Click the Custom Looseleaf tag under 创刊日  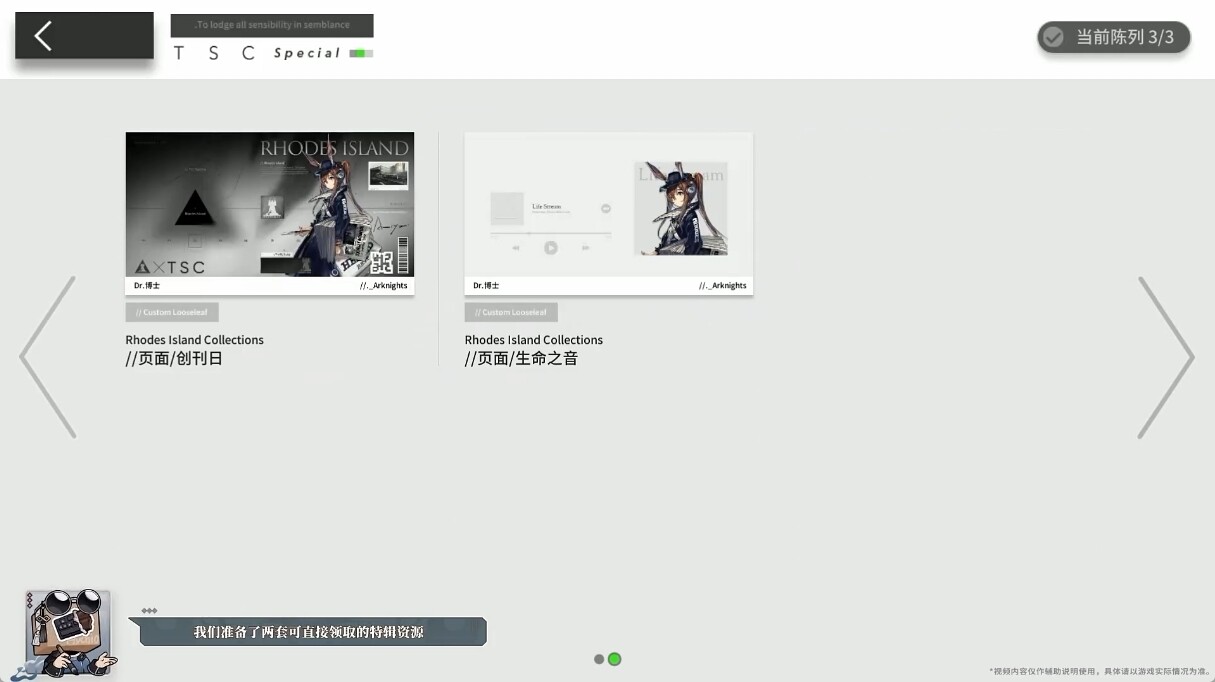(172, 312)
